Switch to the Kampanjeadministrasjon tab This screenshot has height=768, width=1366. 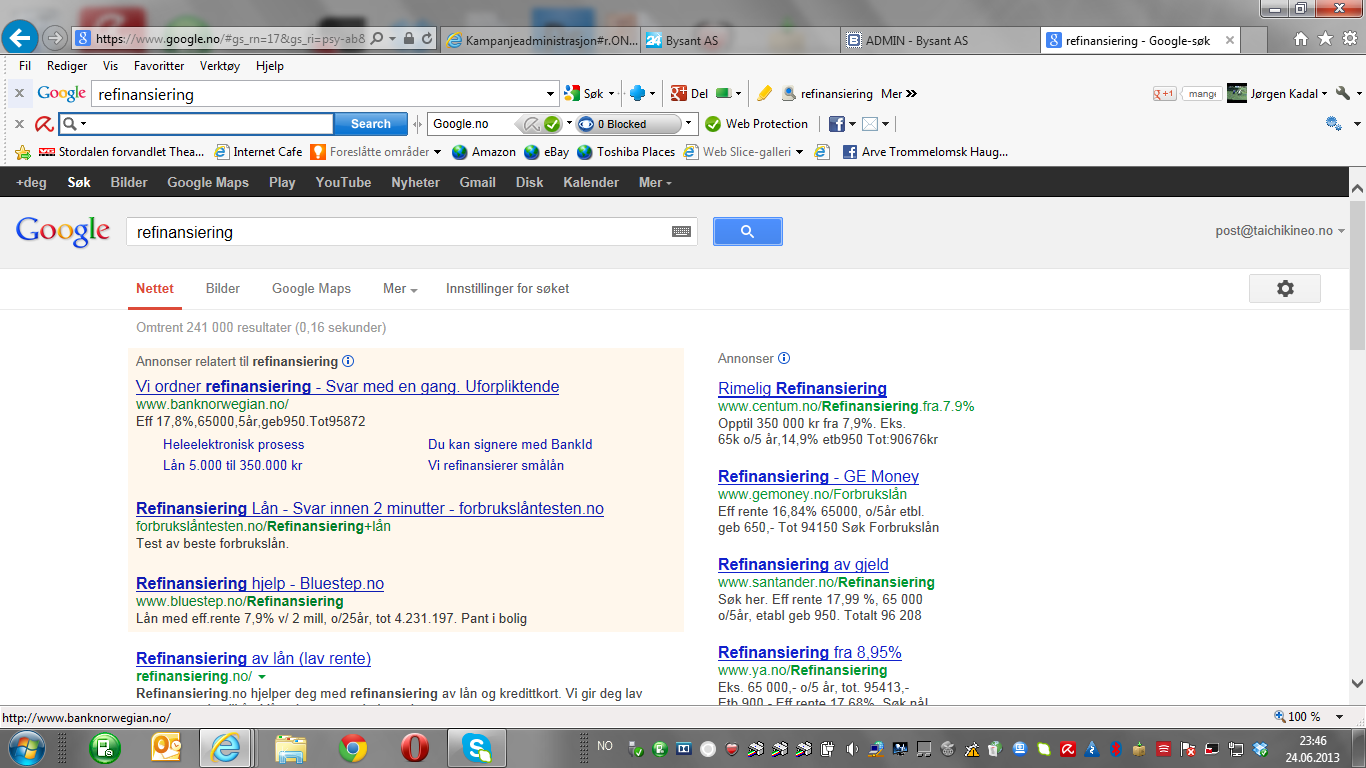point(539,40)
